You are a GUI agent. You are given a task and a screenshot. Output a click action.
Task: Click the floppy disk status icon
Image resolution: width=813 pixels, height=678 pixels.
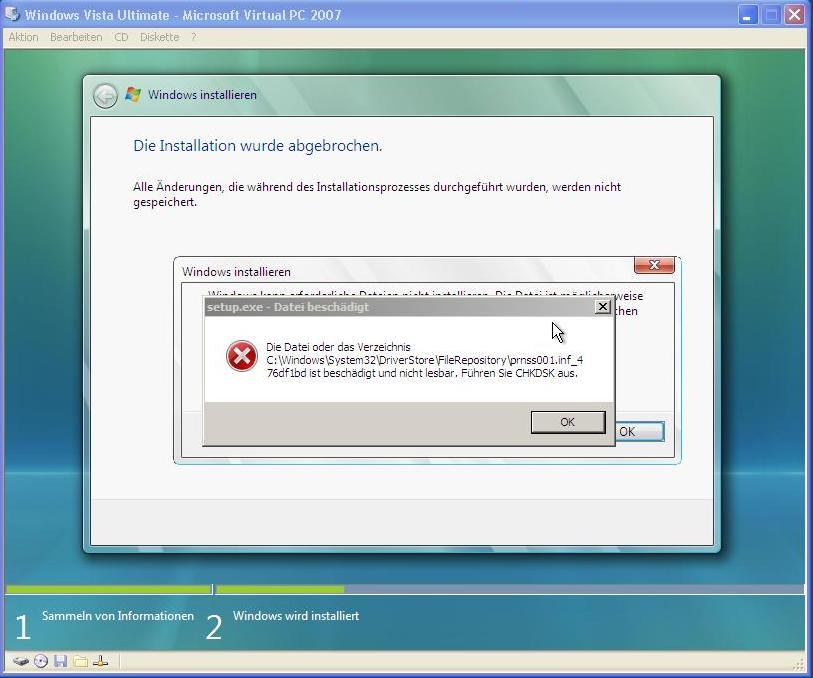pyautogui.click(x=61, y=661)
